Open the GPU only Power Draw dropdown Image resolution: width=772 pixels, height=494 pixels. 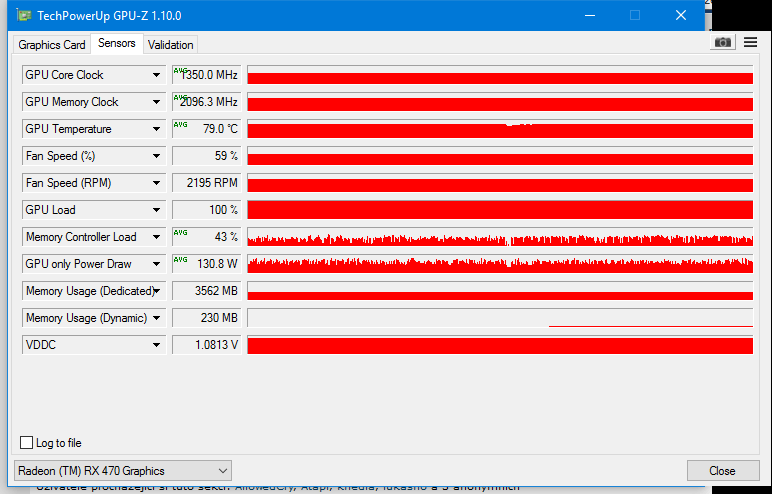[157, 264]
